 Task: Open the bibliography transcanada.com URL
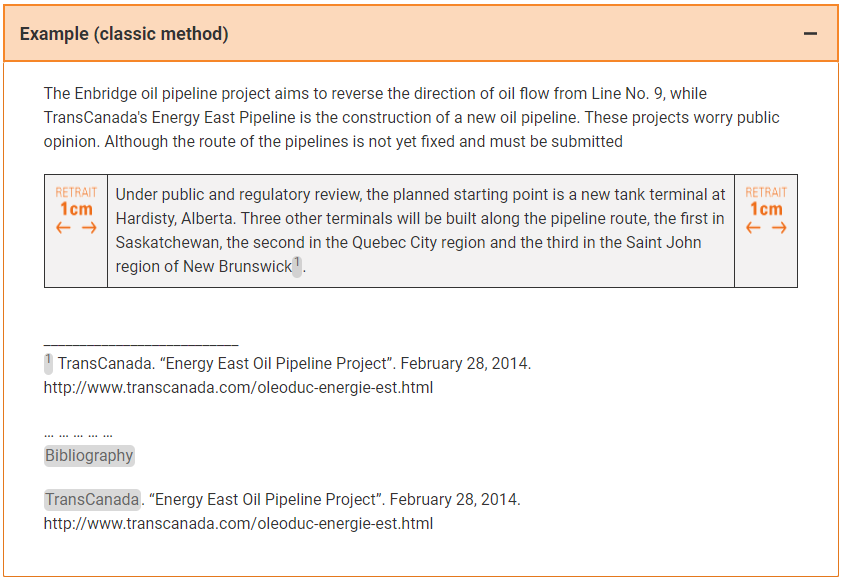238,524
